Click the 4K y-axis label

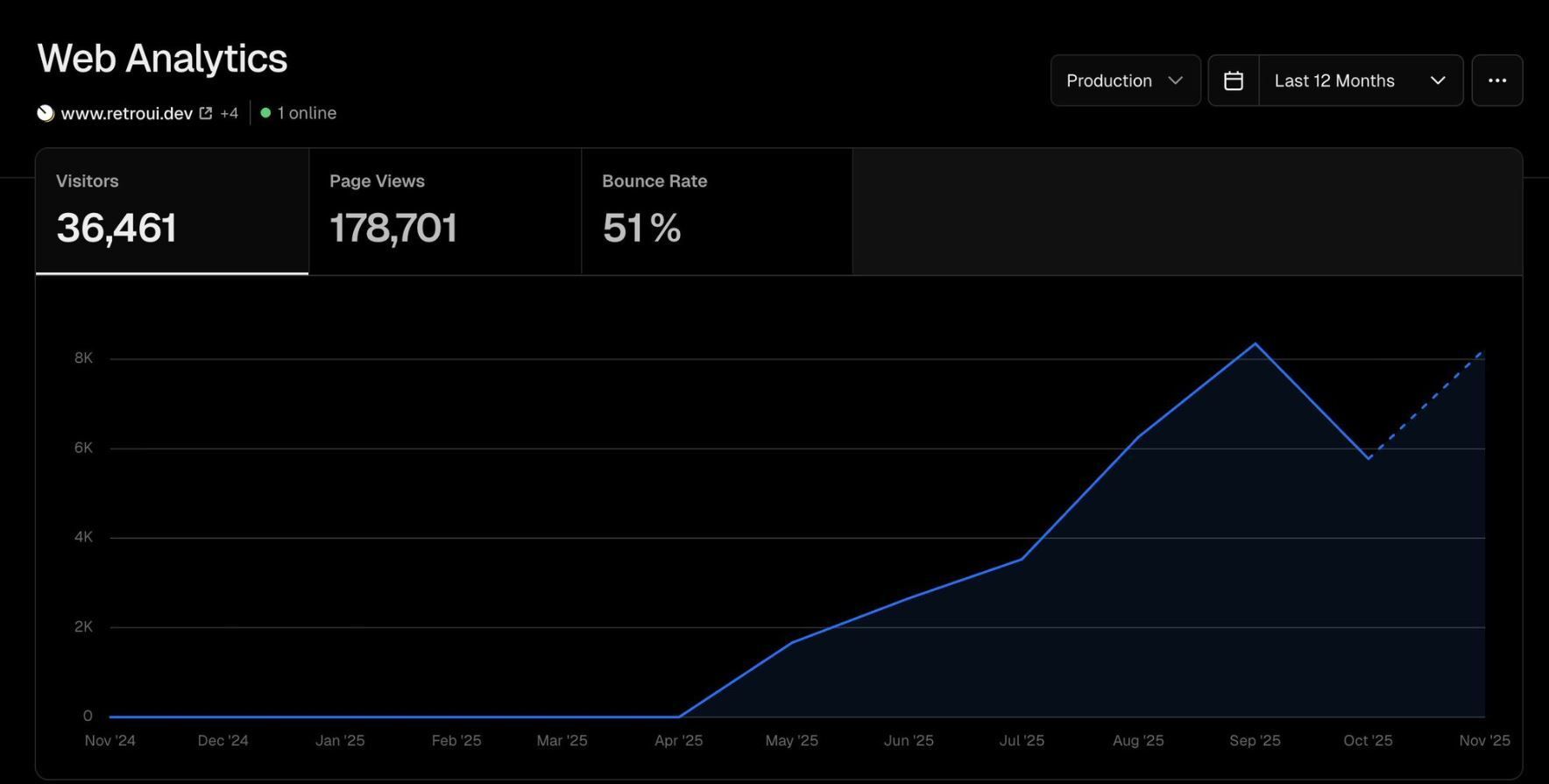pos(83,537)
